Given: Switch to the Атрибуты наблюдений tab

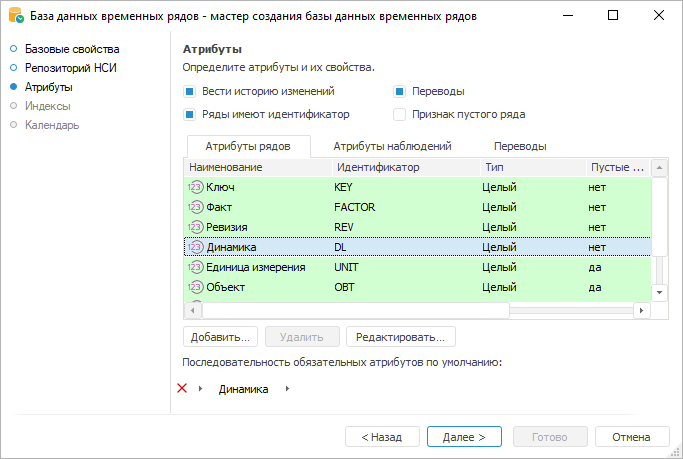Looking at the screenshot, I should 393,145.
